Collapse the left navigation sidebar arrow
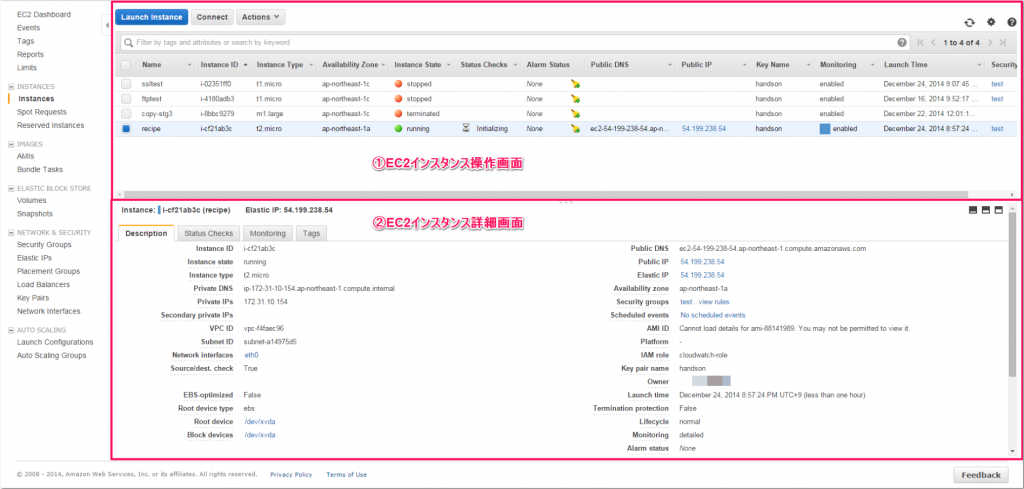 click(106, 25)
